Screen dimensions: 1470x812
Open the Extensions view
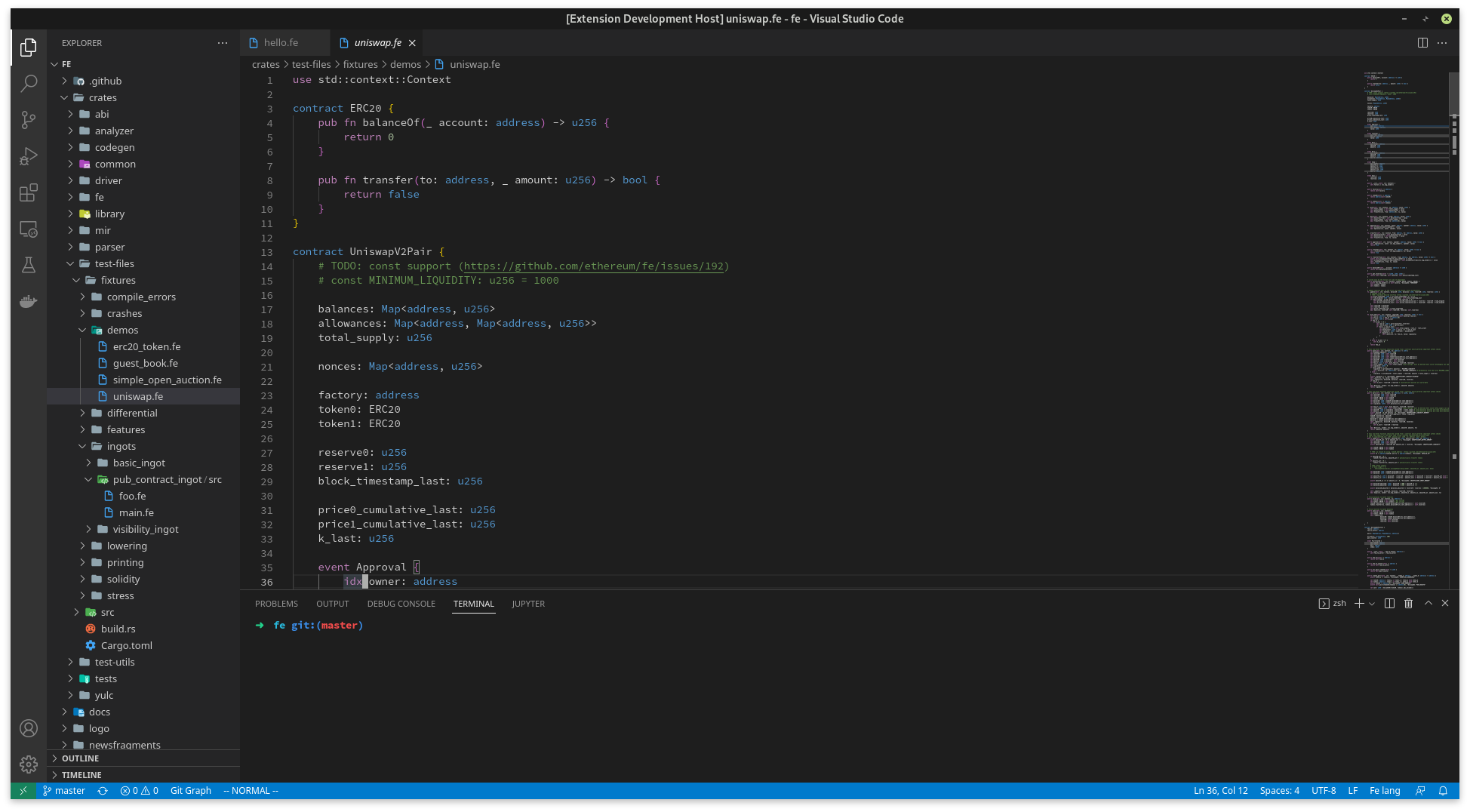pyautogui.click(x=29, y=192)
